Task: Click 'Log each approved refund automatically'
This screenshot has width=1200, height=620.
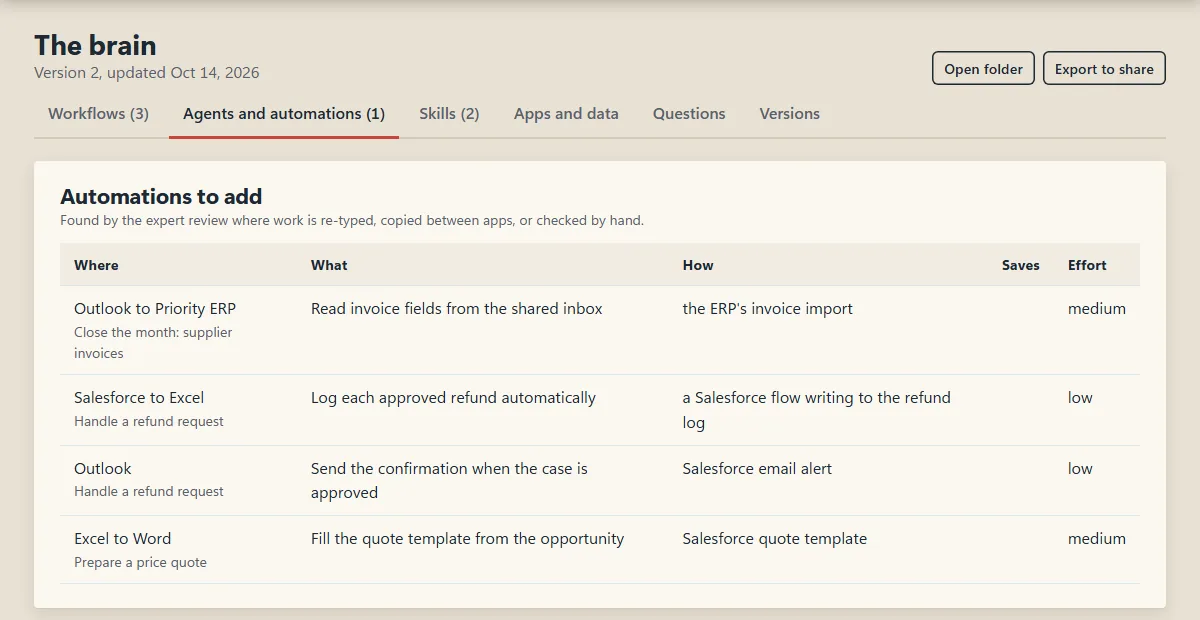Action: [x=453, y=397]
